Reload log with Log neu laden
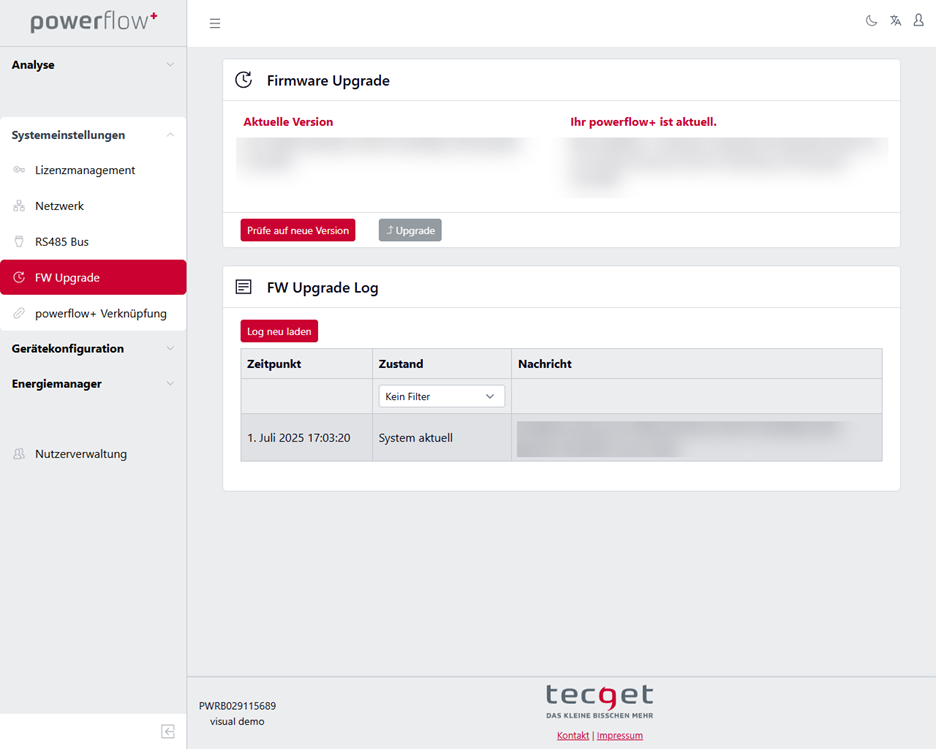Screen dimensions: 936x749 coord(279,331)
